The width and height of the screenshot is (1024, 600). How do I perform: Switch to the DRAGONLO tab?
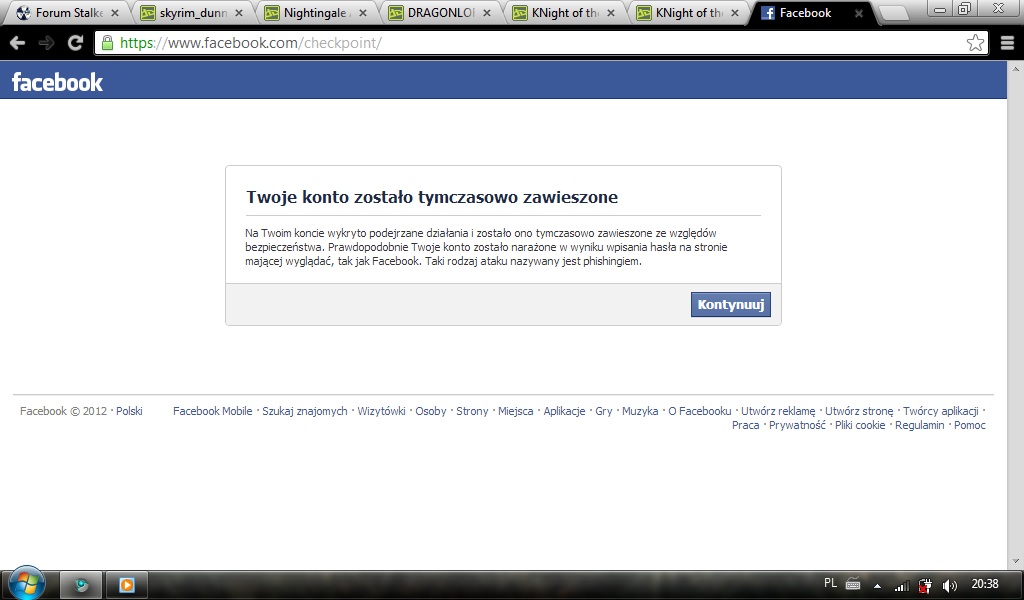(x=440, y=13)
